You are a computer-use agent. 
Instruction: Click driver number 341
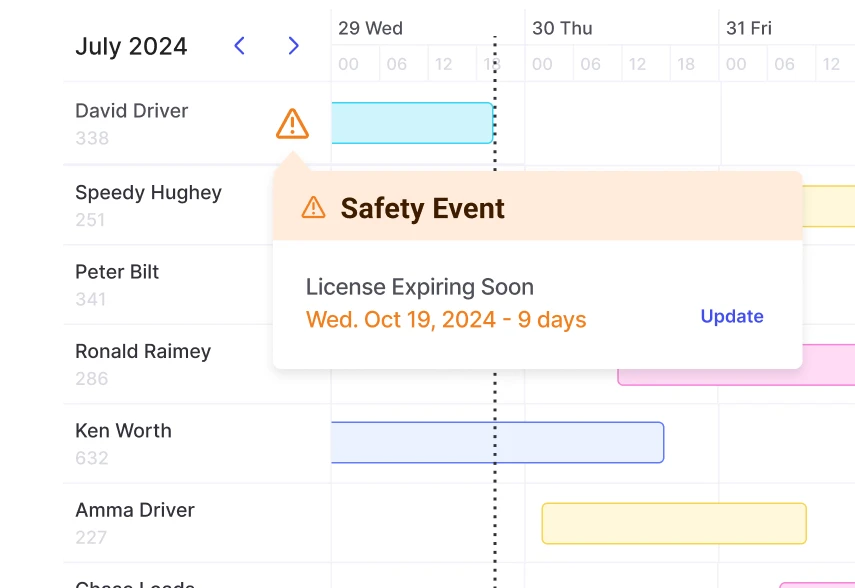tap(91, 299)
